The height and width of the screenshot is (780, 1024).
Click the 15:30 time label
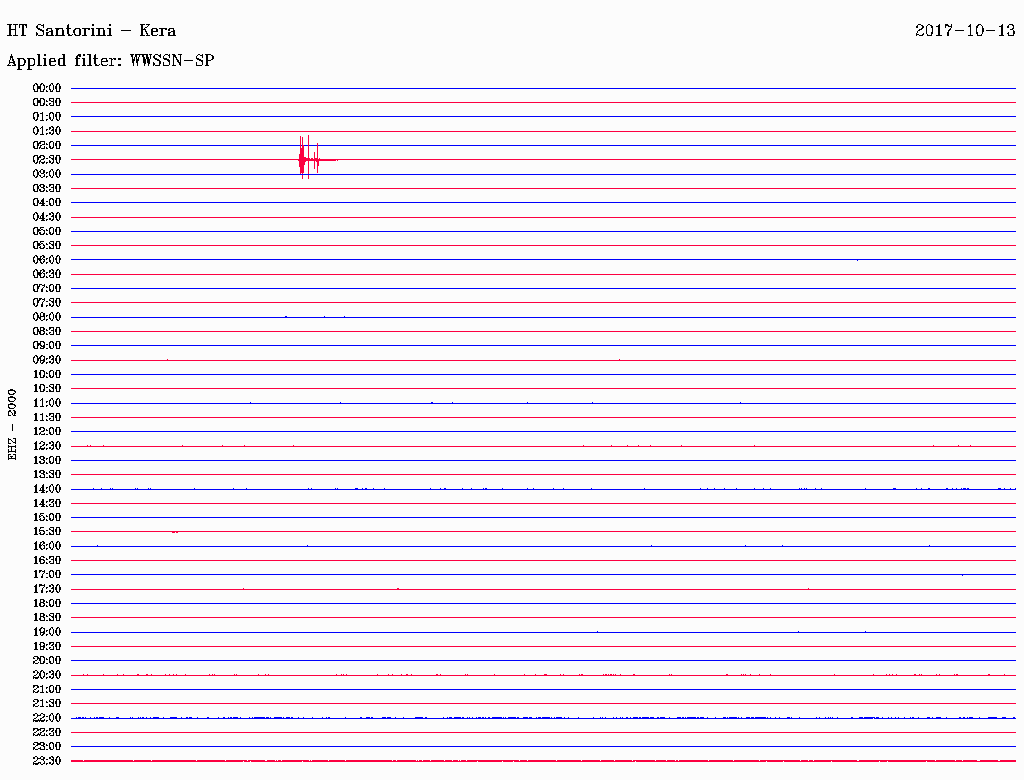click(x=47, y=532)
